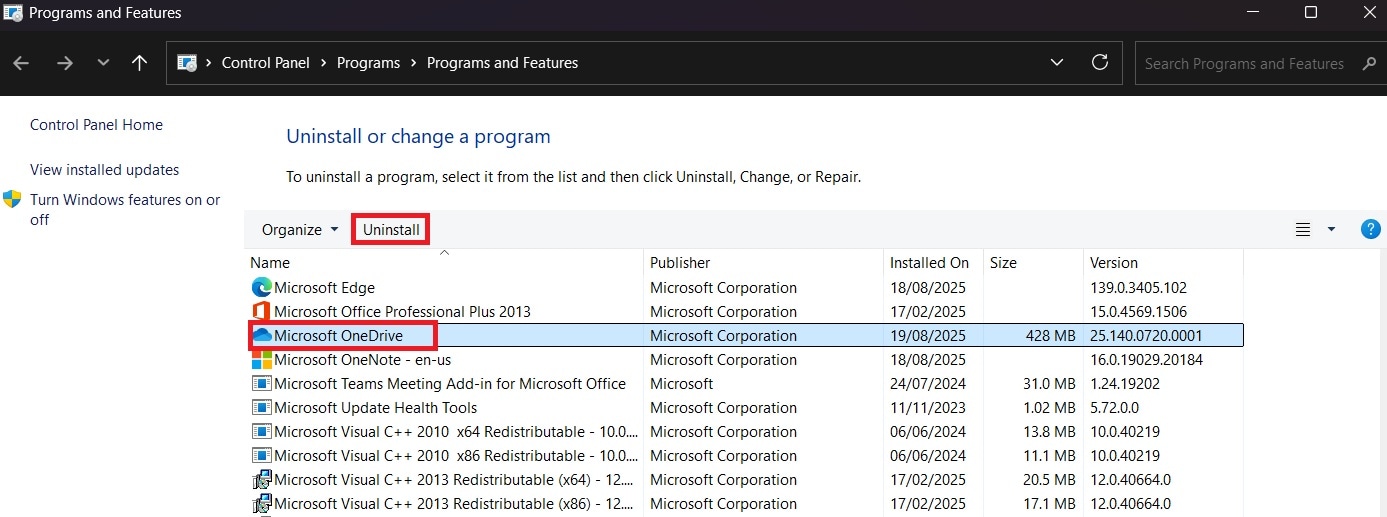1387x517 pixels.
Task: Click Visual C++ 2013 (x64) Redistributable icon
Action: pos(262,480)
